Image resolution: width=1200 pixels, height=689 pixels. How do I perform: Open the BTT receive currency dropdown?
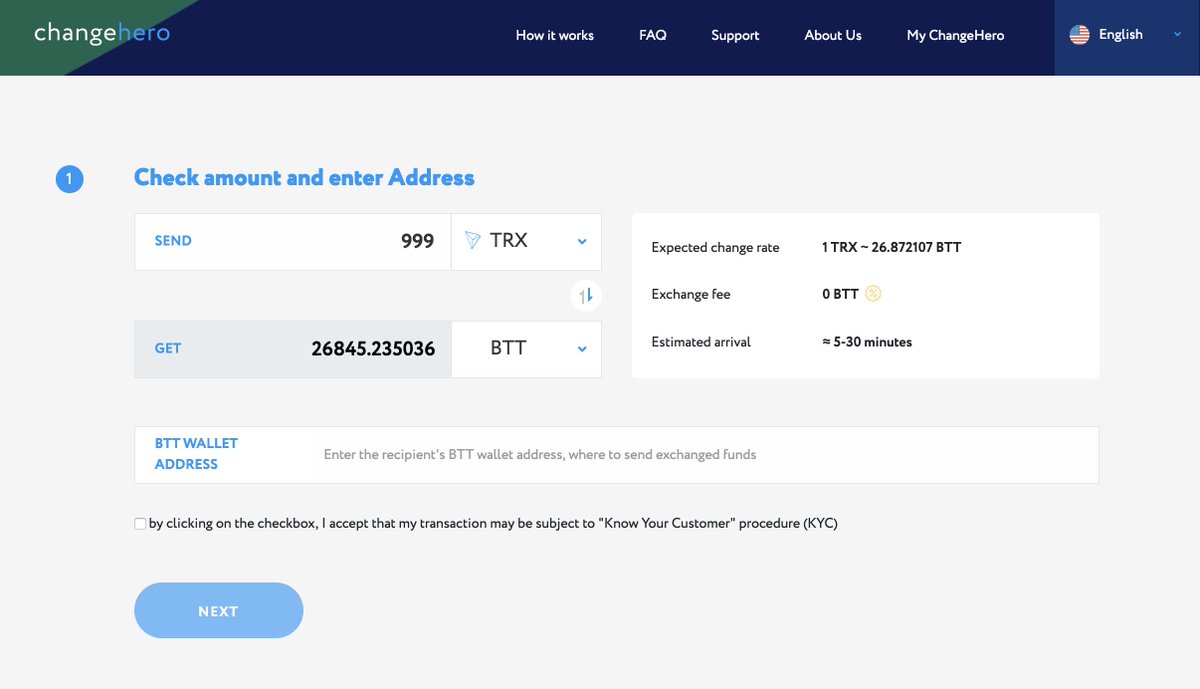(x=526, y=349)
